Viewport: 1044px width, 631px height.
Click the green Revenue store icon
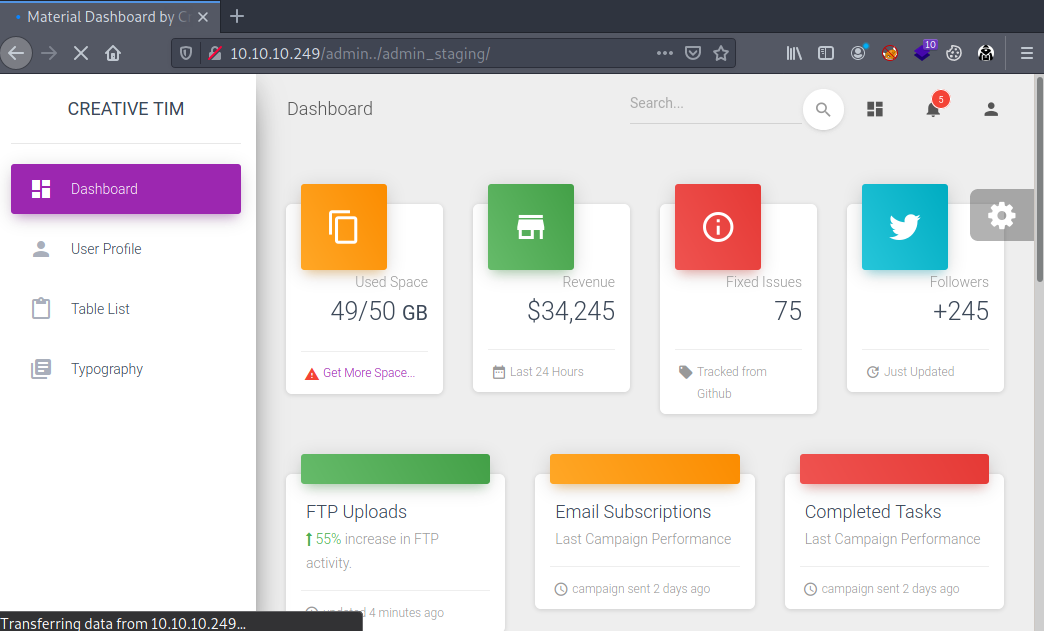(x=530, y=227)
